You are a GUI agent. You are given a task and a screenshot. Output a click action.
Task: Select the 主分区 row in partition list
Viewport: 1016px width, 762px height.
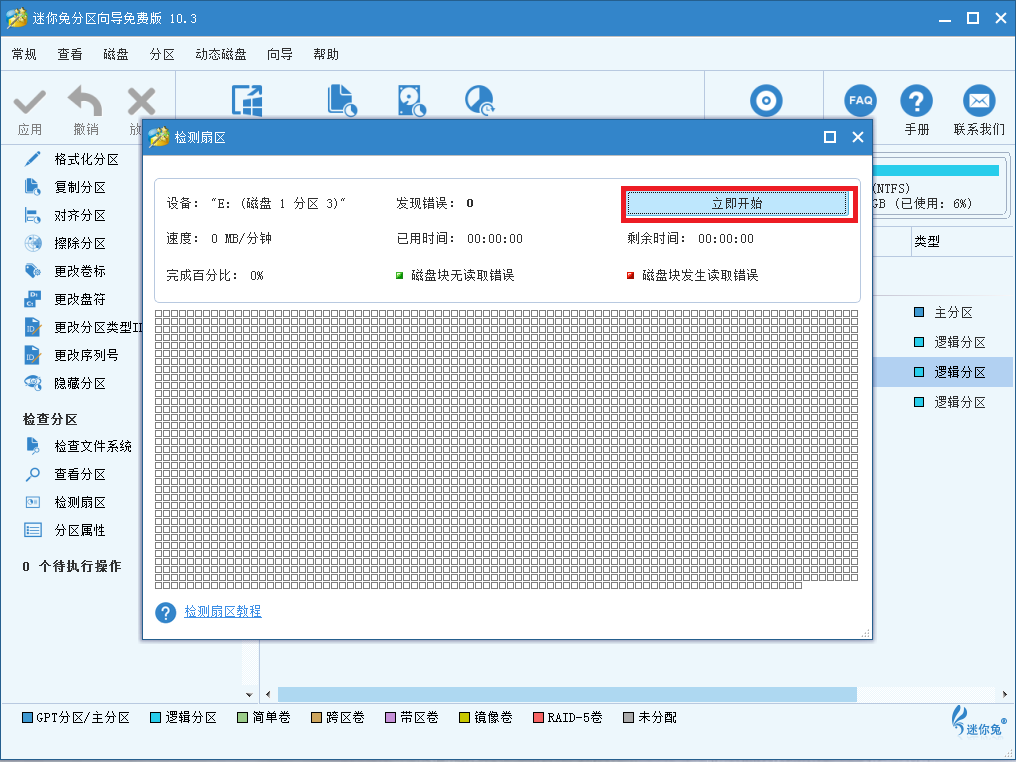[x=943, y=312]
